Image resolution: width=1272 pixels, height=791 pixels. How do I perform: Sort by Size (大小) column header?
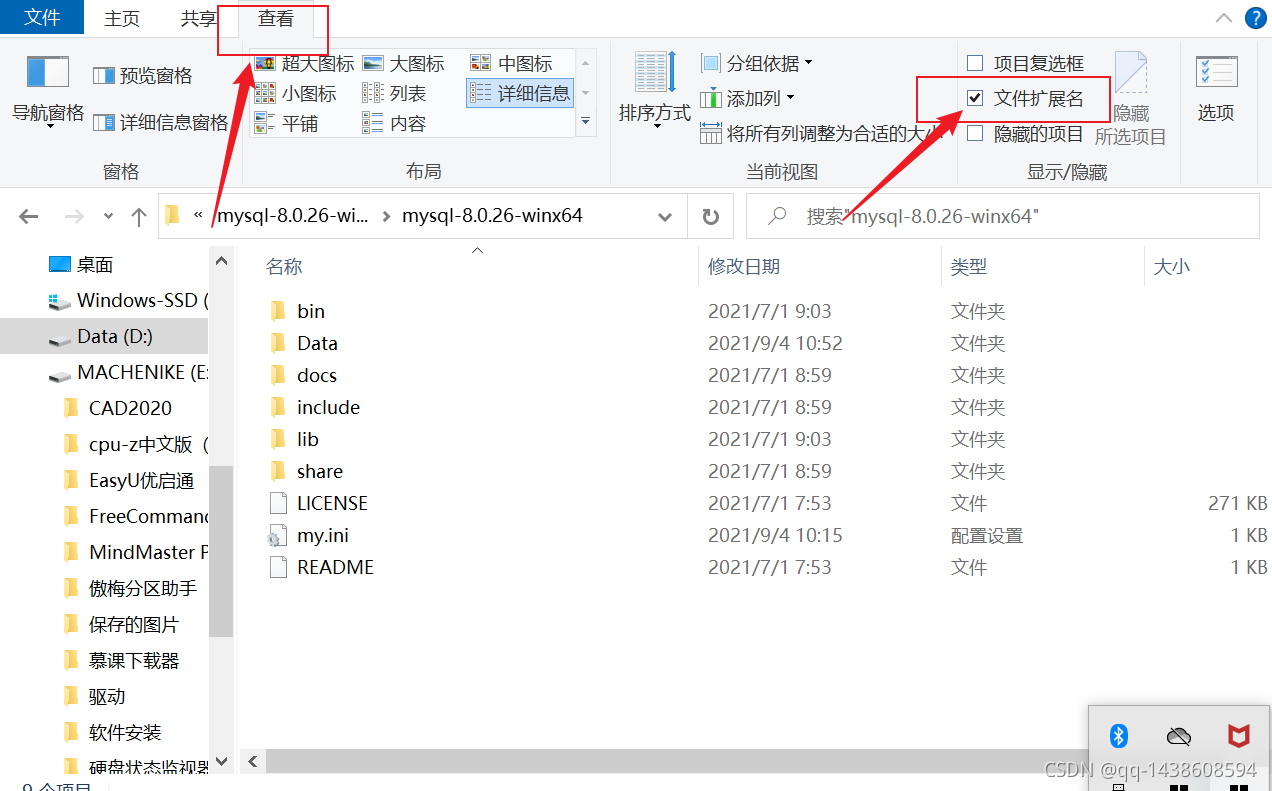1171,266
